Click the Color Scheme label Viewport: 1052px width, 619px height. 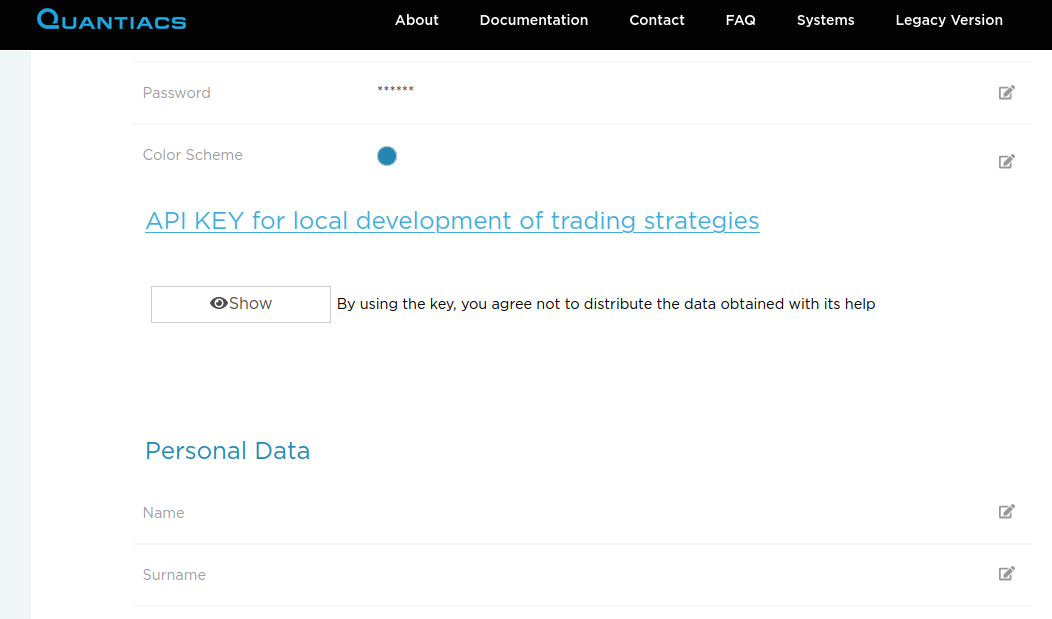193,155
